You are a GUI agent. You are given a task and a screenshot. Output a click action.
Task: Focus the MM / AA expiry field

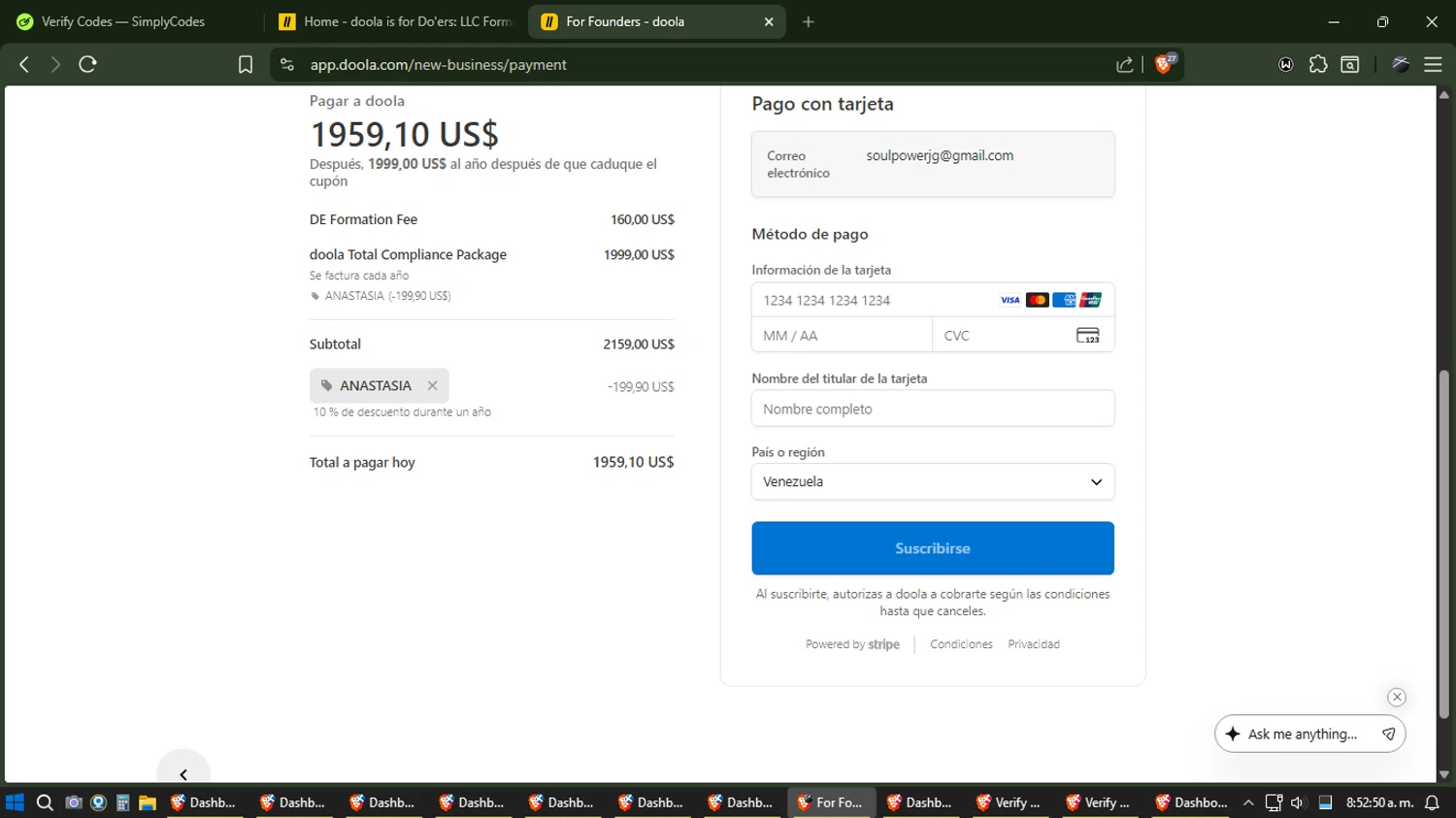842,335
